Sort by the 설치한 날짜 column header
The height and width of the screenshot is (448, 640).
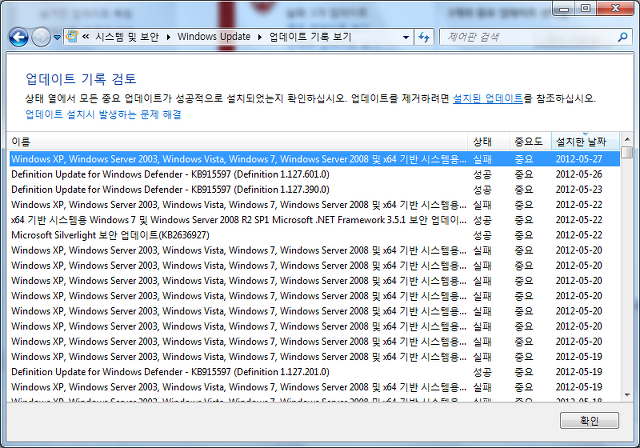585,142
